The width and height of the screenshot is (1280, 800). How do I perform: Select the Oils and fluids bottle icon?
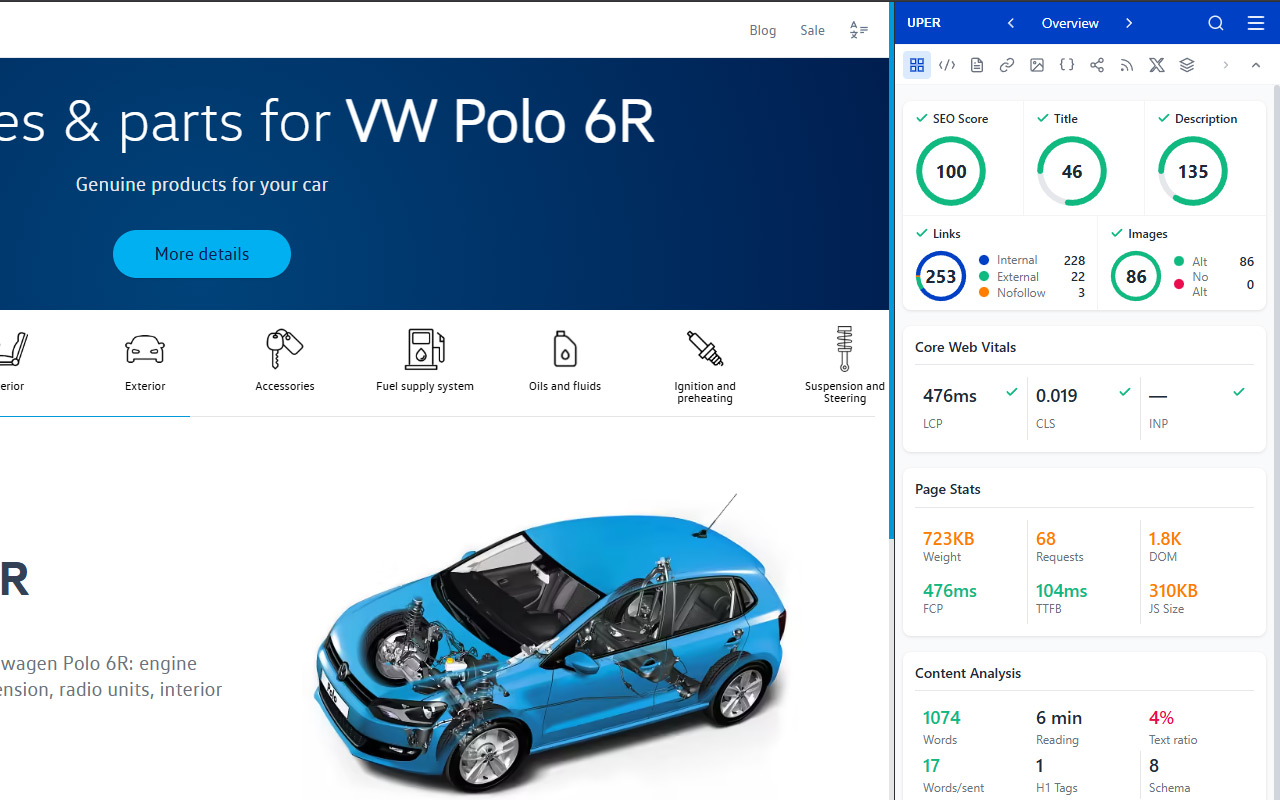(x=565, y=349)
